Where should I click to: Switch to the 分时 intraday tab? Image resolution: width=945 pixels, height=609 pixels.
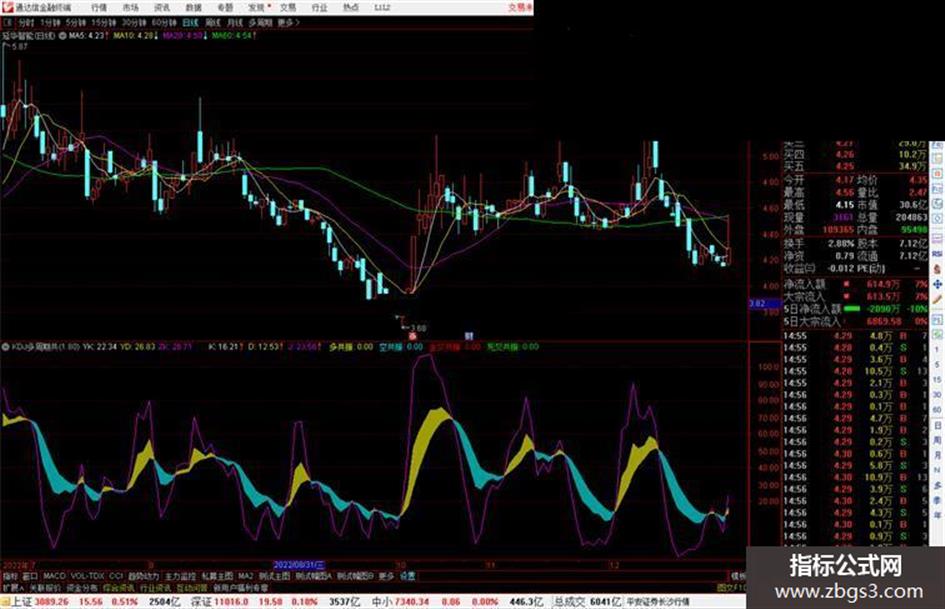pyautogui.click(x=26, y=23)
